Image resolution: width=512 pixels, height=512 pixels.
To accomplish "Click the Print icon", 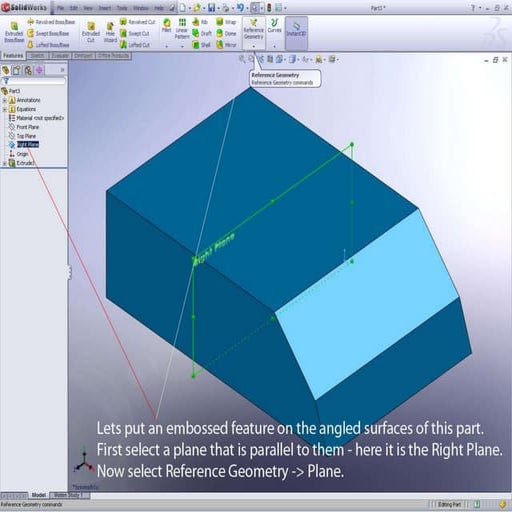I will pyautogui.click(x=226, y=7).
